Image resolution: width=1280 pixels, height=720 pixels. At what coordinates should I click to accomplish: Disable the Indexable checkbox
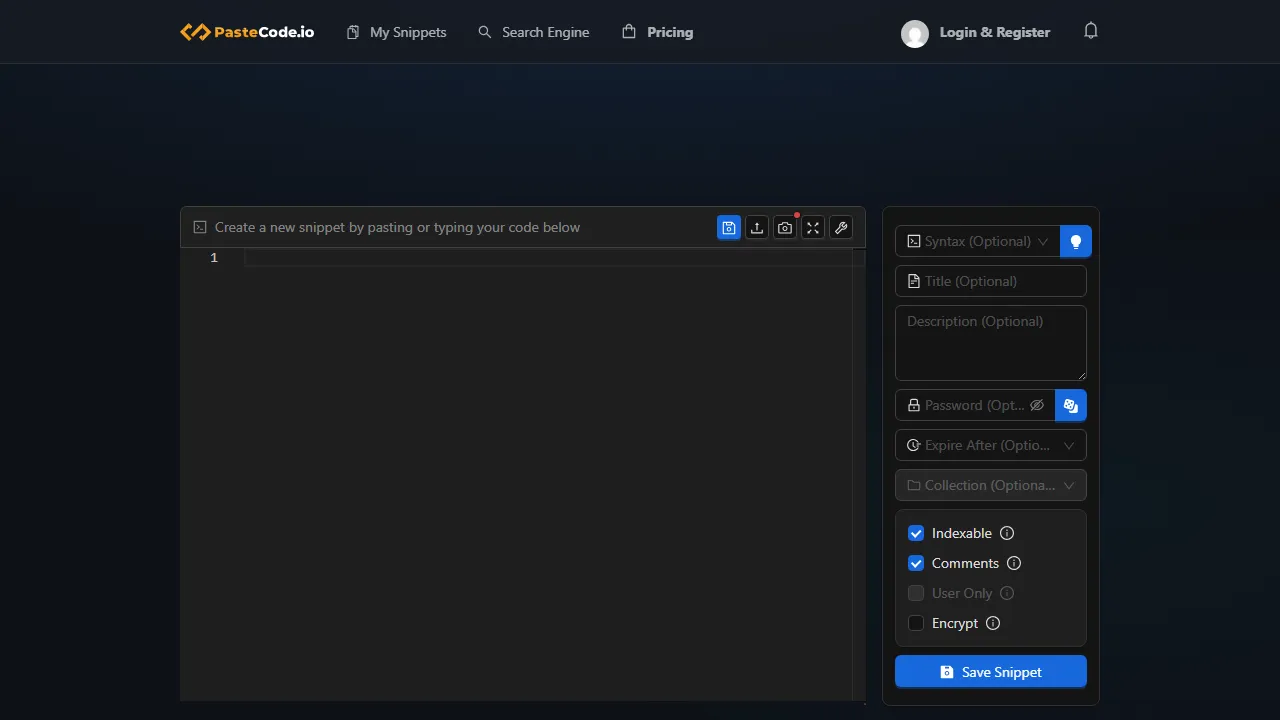tap(916, 533)
